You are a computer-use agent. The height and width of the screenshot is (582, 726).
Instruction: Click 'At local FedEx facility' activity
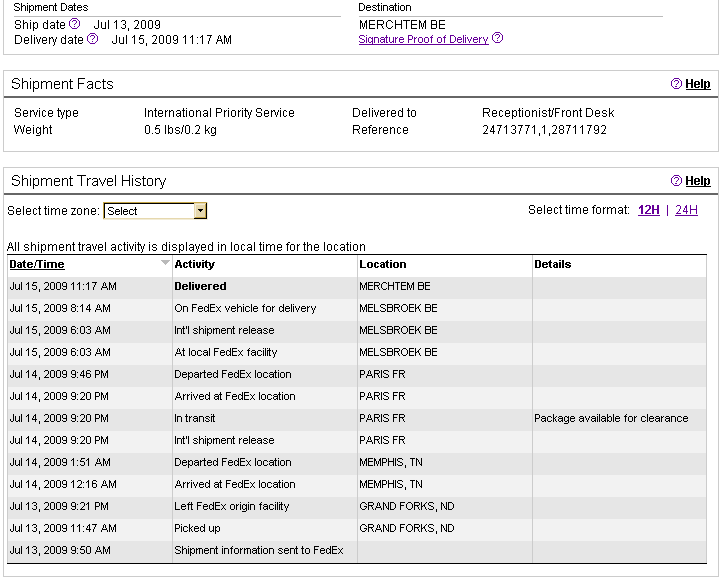pyautogui.click(x=225, y=352)
